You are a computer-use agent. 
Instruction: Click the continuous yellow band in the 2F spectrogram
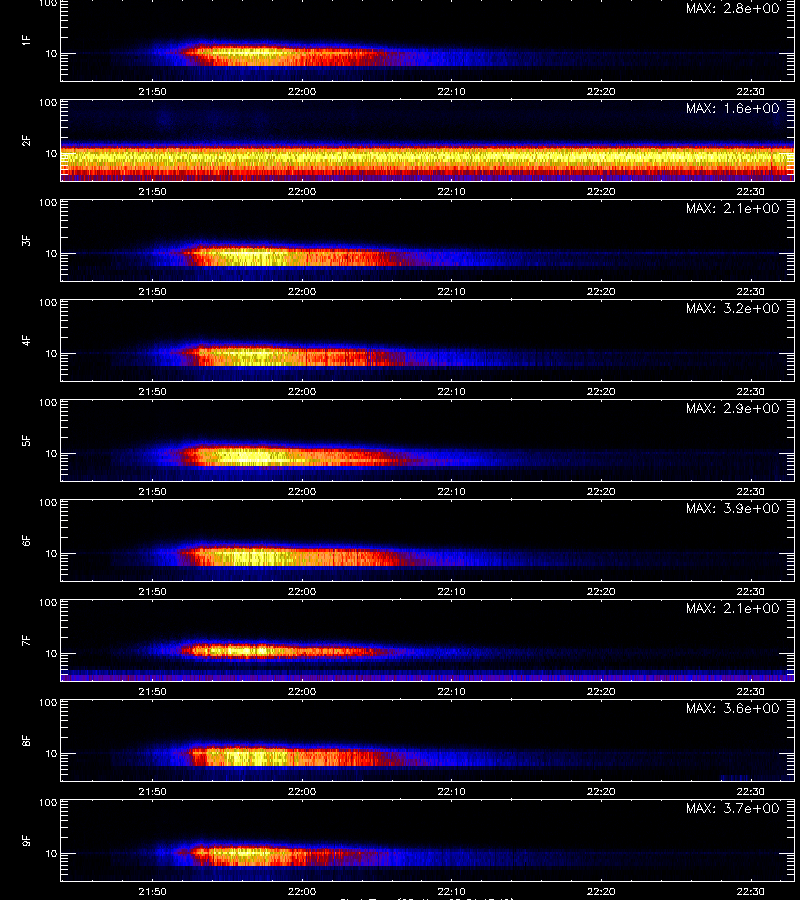tap(428, 160)
